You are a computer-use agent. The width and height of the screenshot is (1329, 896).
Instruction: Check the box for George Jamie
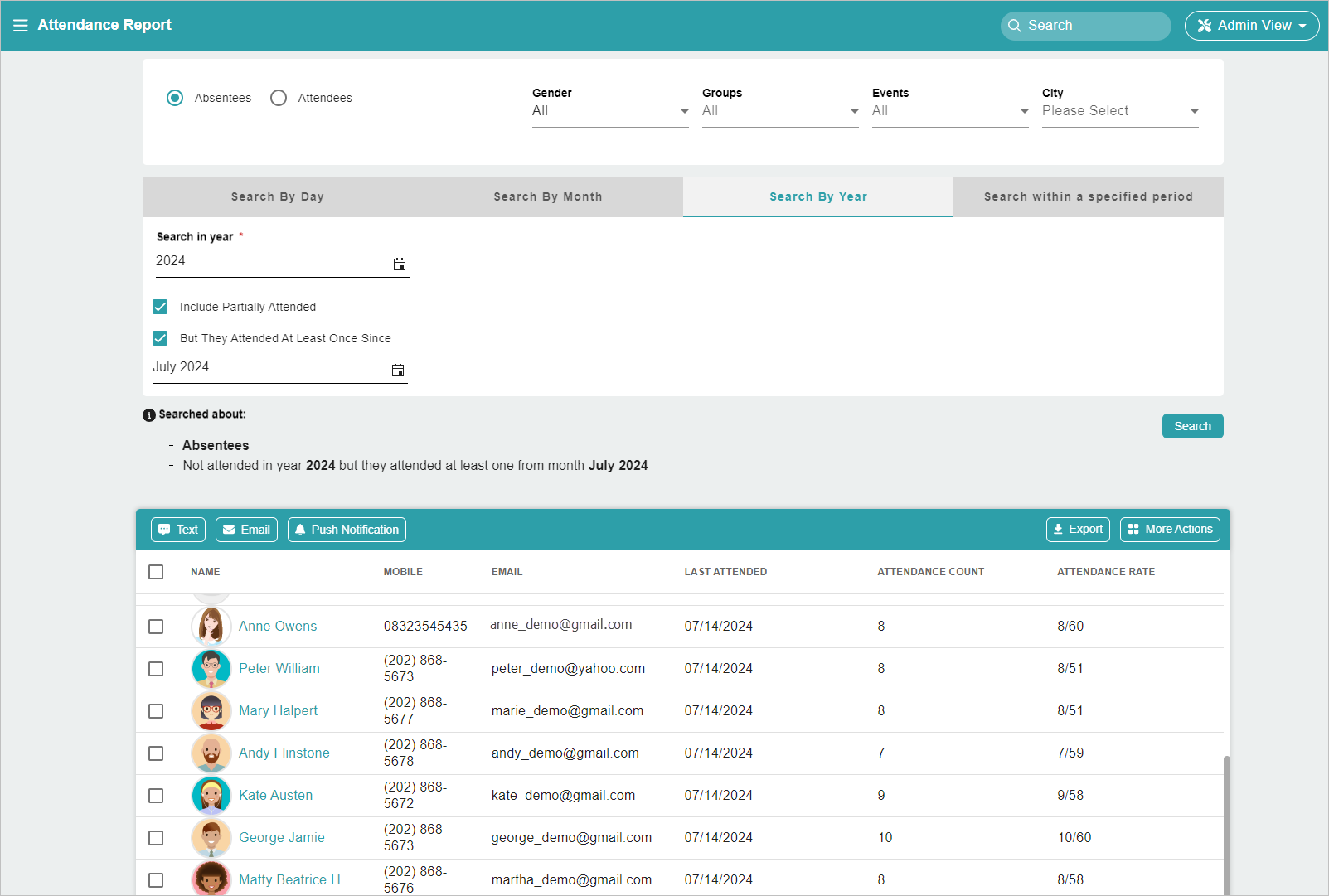point(156,838)
